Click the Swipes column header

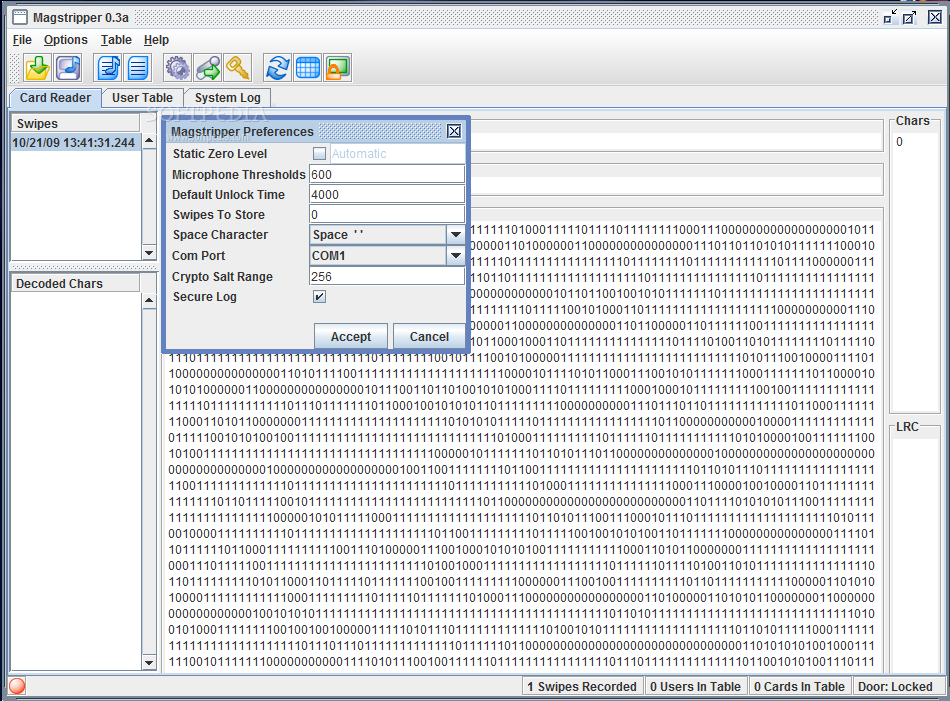76,124
